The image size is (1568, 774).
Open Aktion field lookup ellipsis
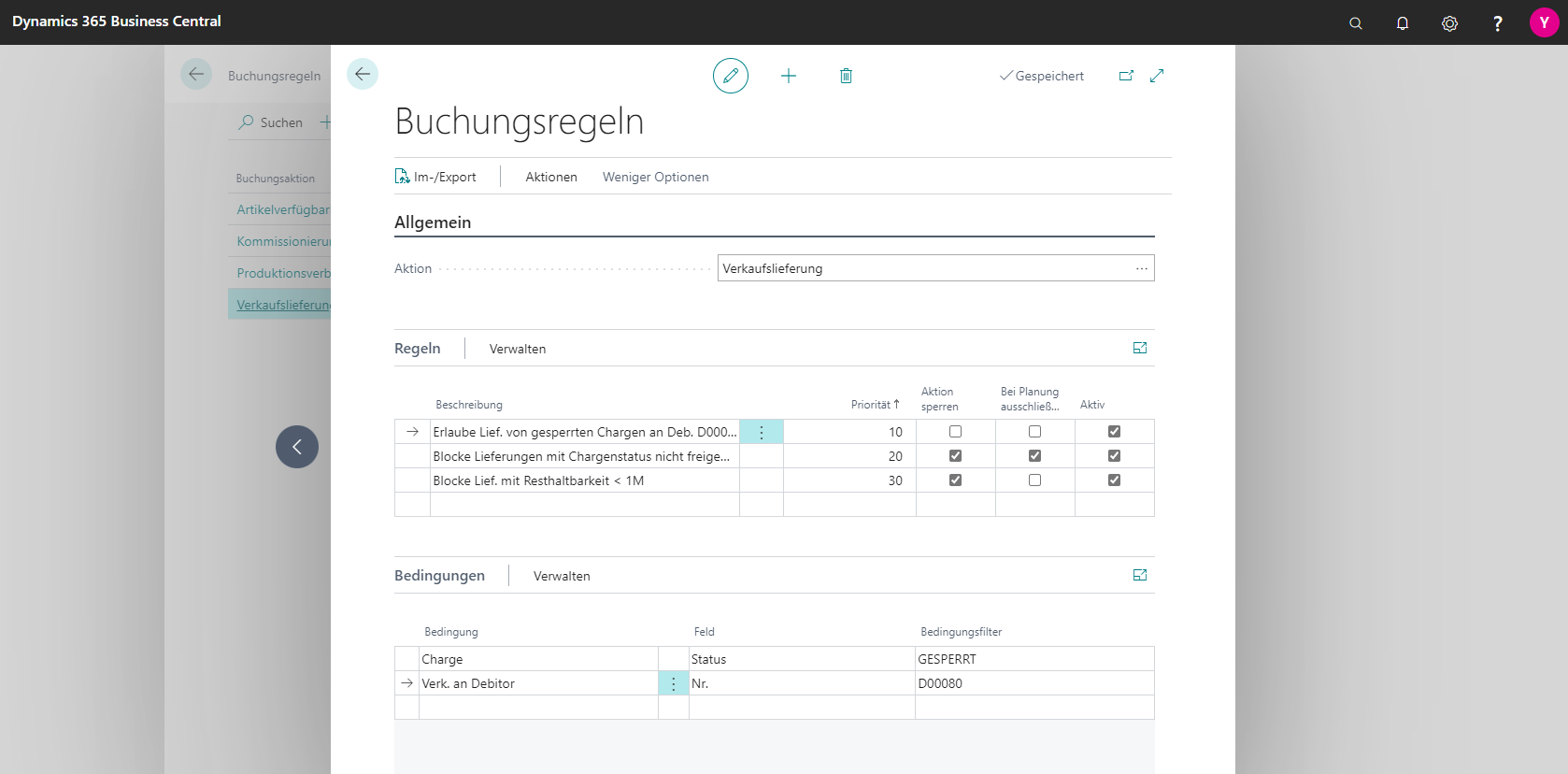point(1141,268)
